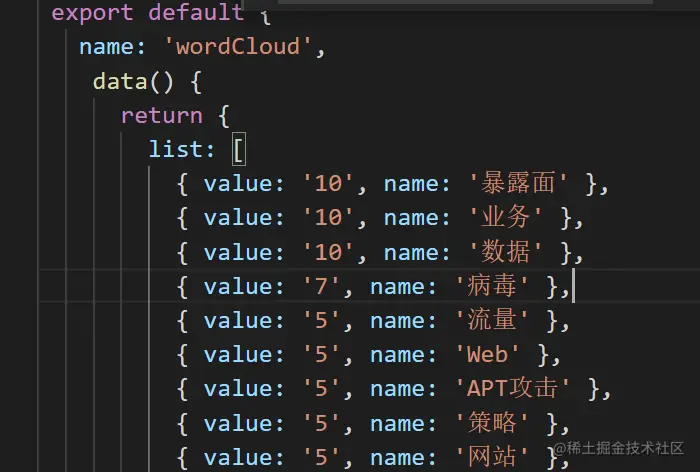Click the 'return' keyword
The height and width of the screenshot is (472, 700).
162,116
